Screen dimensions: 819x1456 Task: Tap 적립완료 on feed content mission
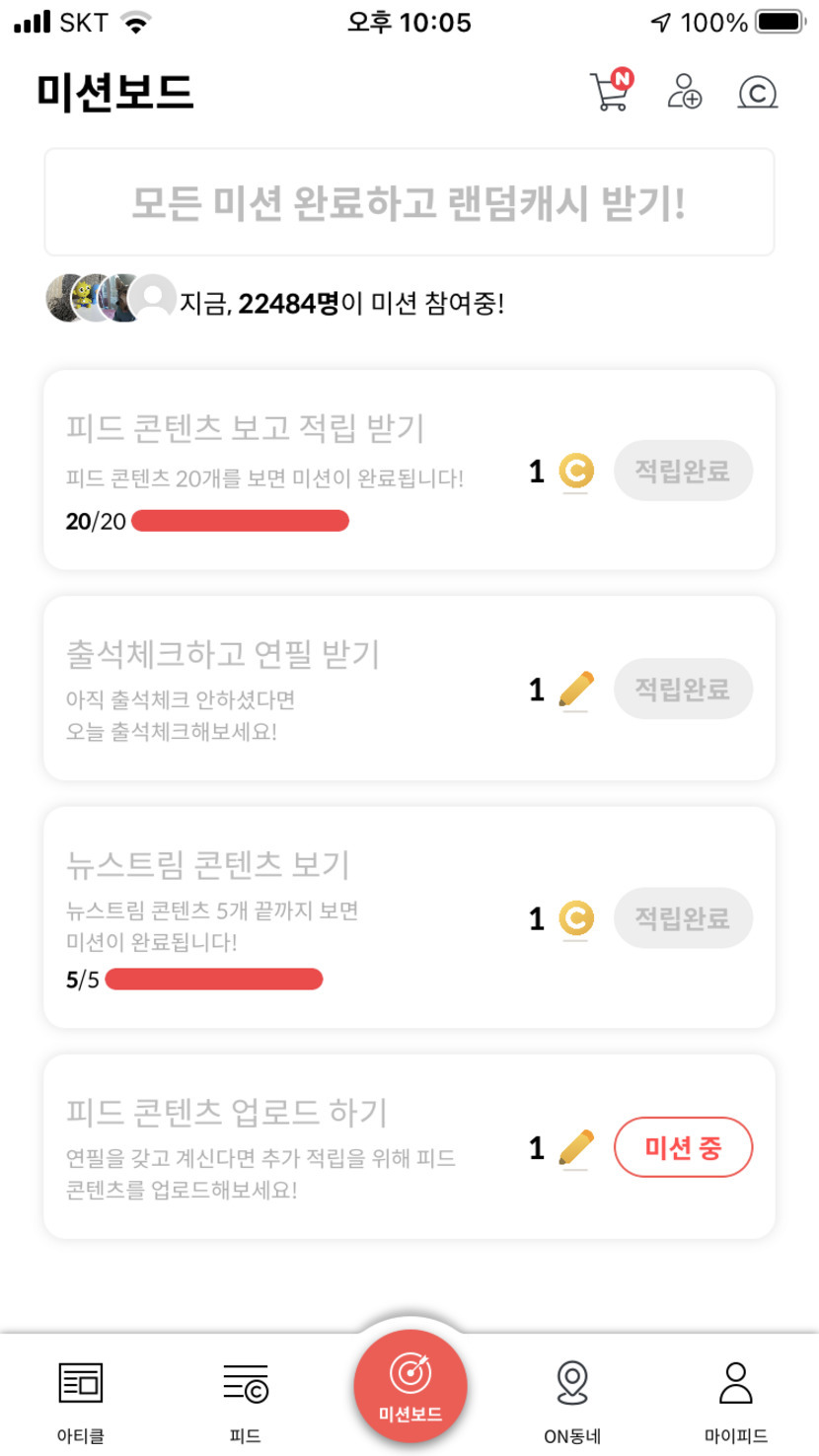click(683, 471)
